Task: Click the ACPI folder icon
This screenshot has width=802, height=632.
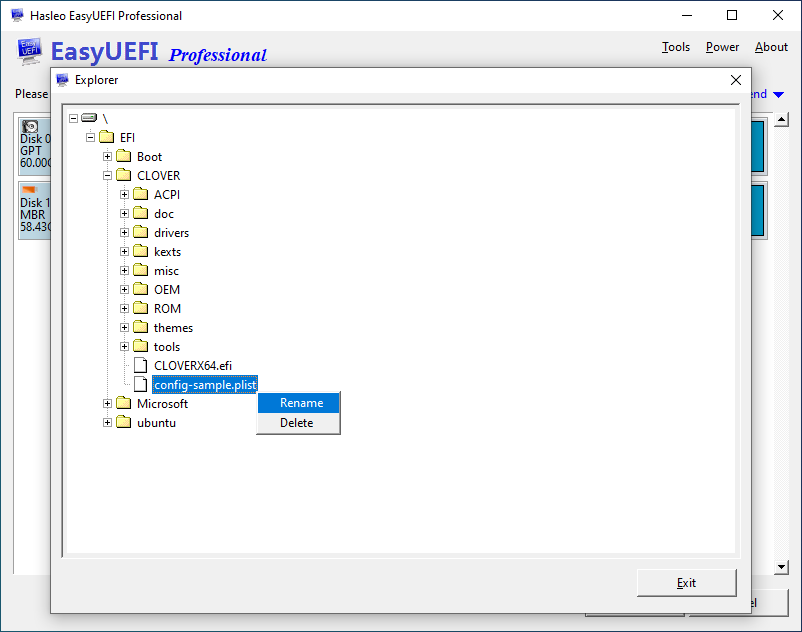Action: 140,193
